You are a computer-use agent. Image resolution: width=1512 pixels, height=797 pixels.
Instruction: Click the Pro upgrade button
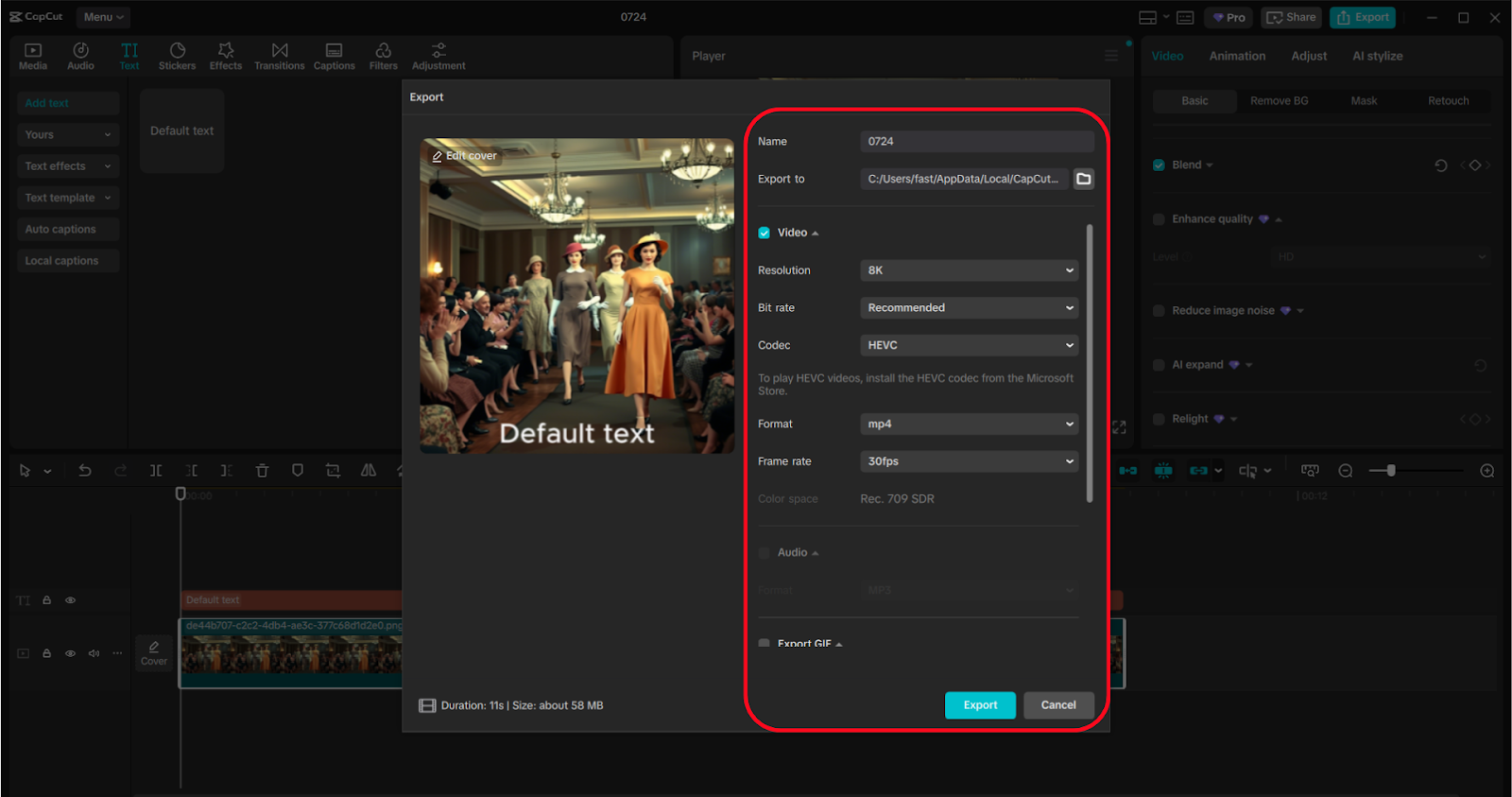pos(1229,17)
